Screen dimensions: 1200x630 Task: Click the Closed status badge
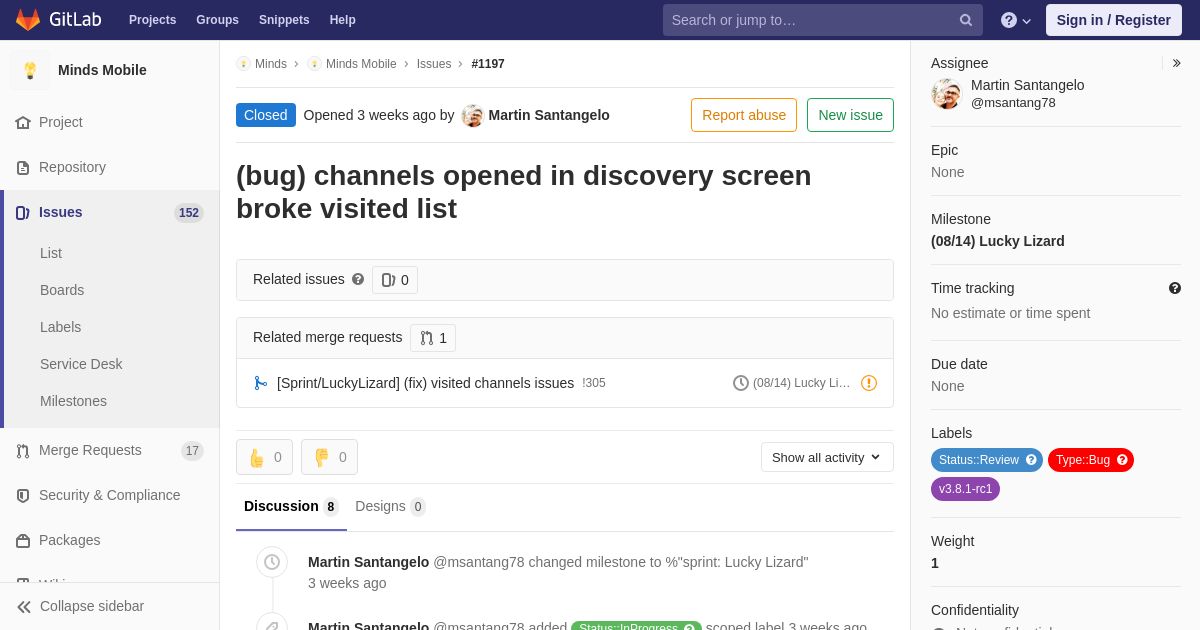266,115
